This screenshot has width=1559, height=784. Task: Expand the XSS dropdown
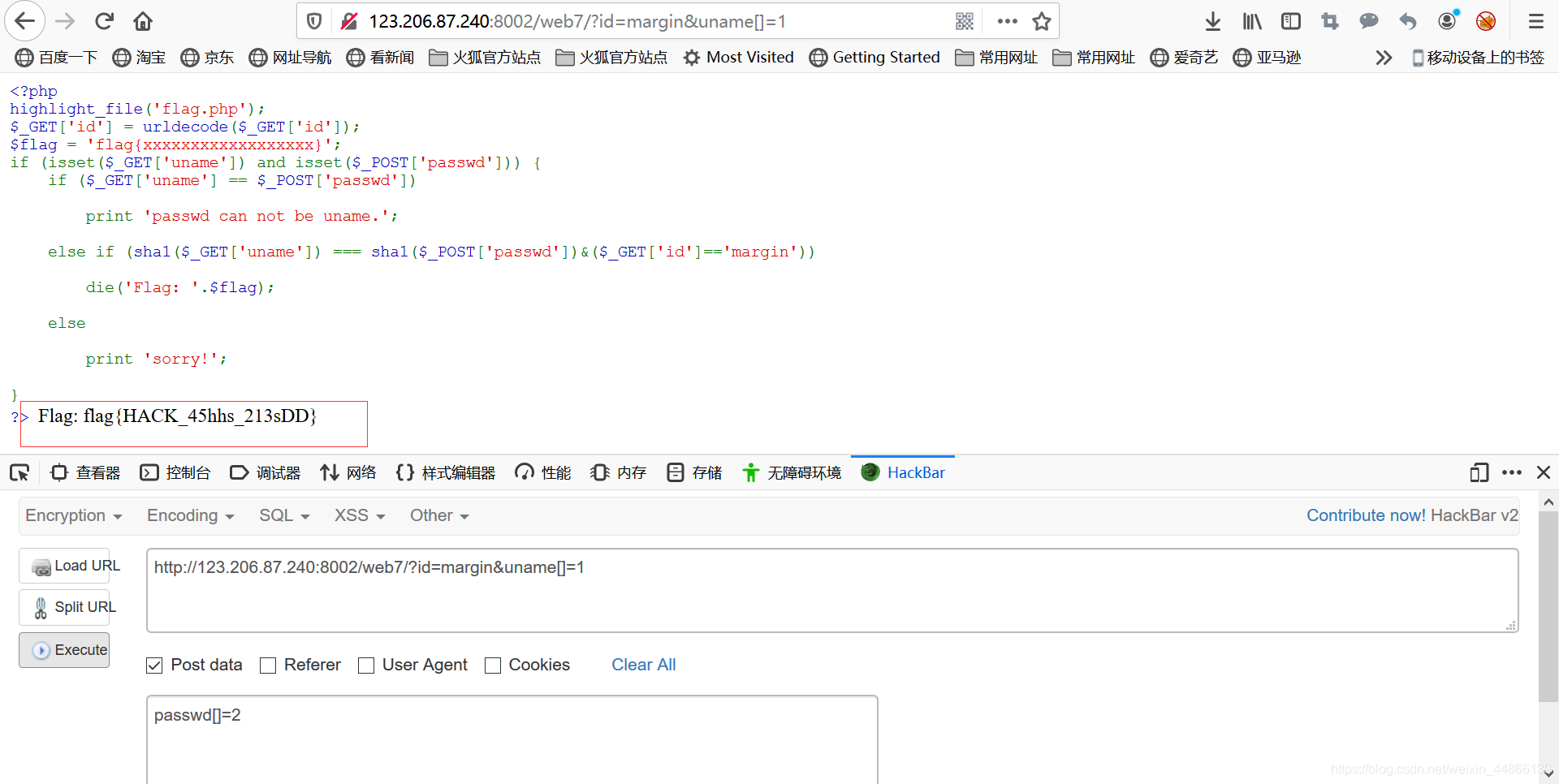click(360, 515)
